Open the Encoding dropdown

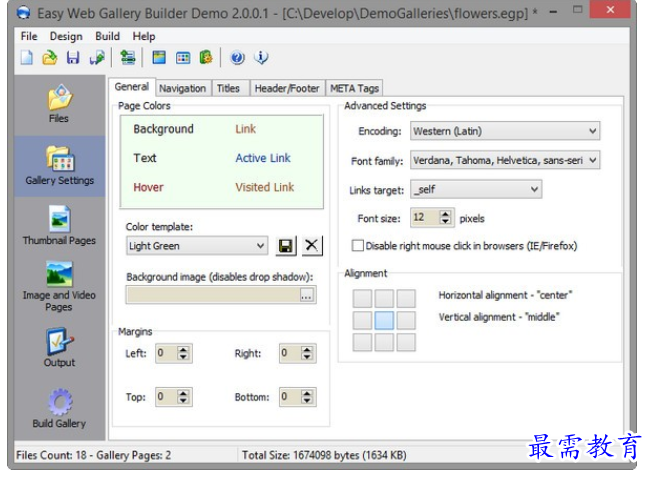pyautogui.click(x=505, y=131)
